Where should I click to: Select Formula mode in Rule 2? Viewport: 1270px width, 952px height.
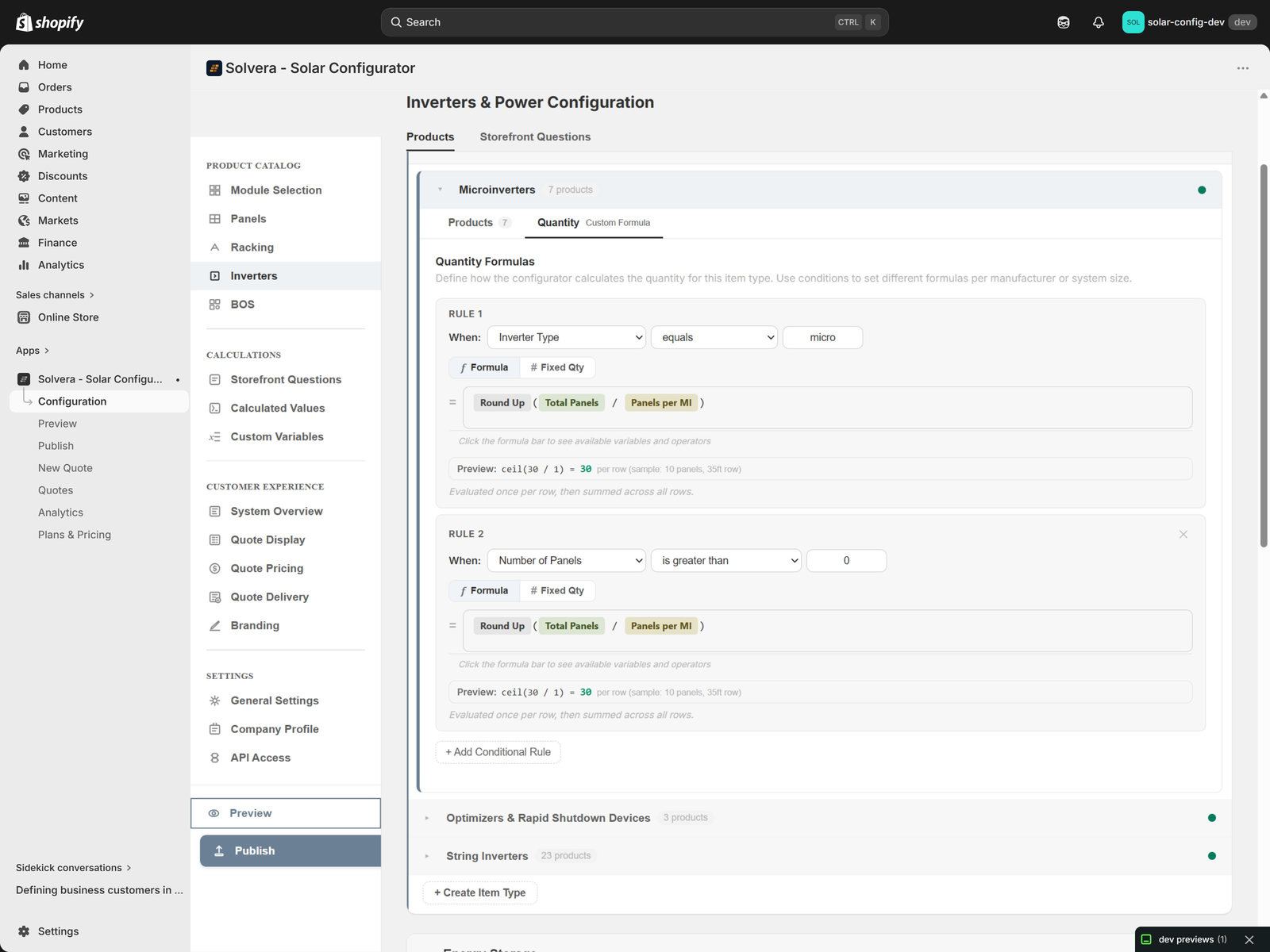point(484,590)
